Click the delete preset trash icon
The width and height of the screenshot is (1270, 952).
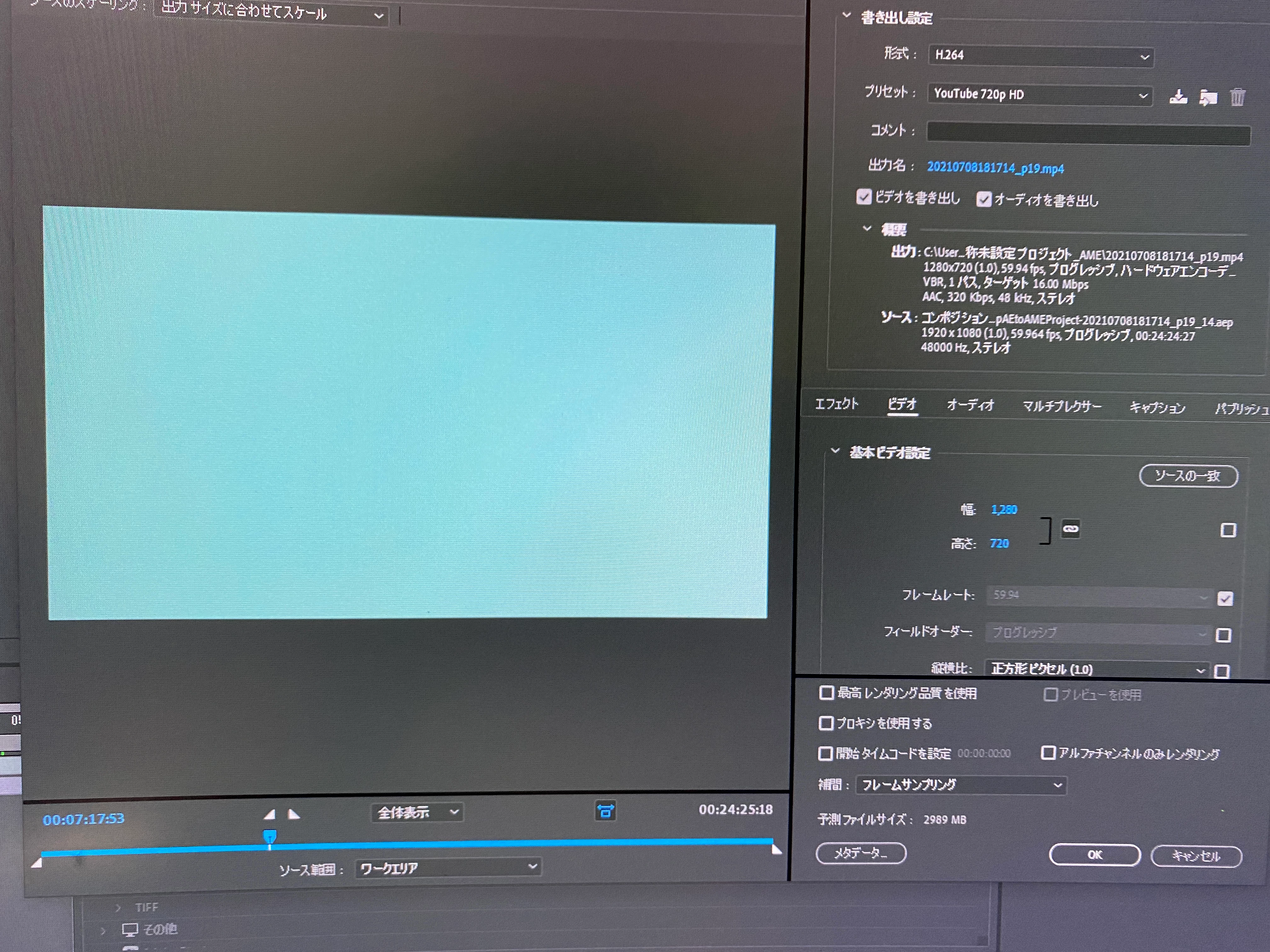click(x=1237, y=98)
